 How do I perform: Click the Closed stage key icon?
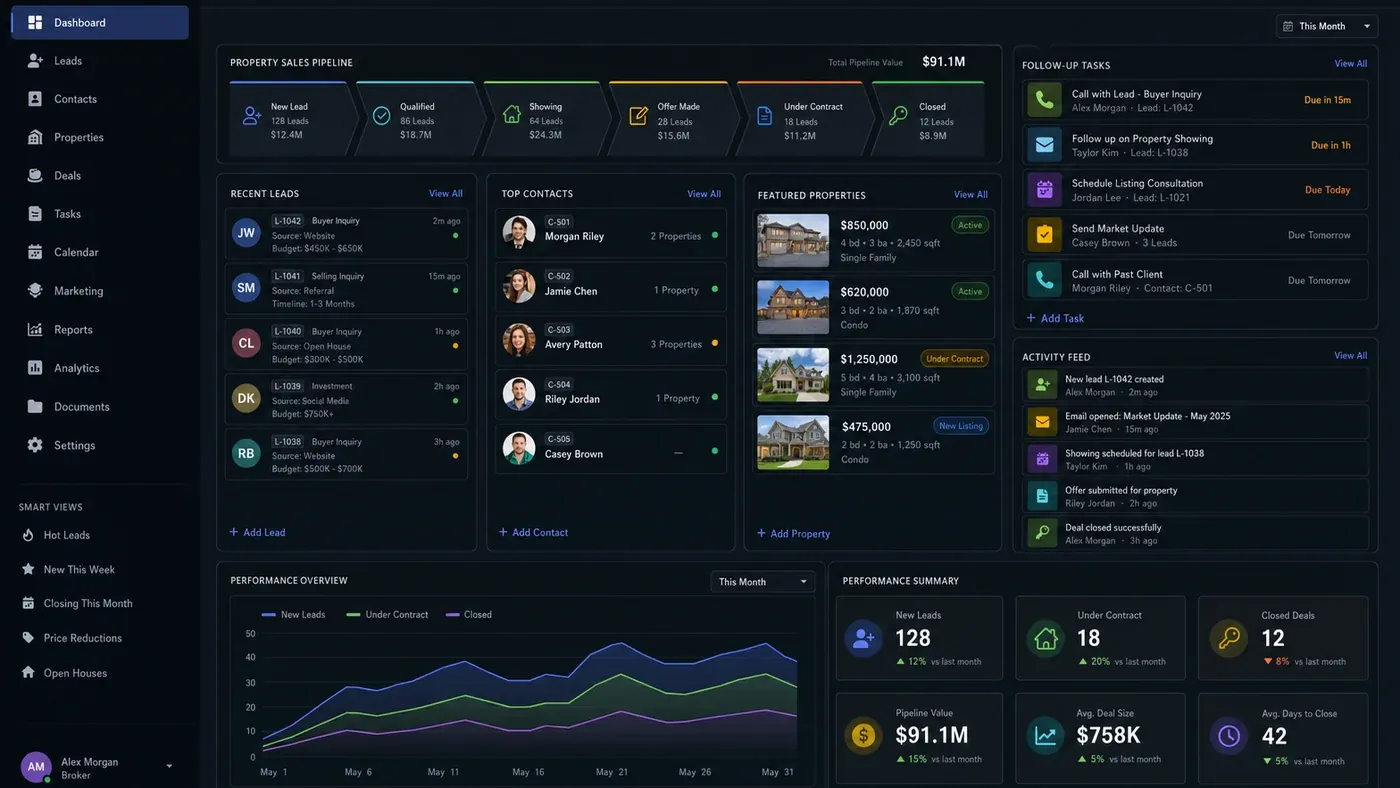point(898,116)
